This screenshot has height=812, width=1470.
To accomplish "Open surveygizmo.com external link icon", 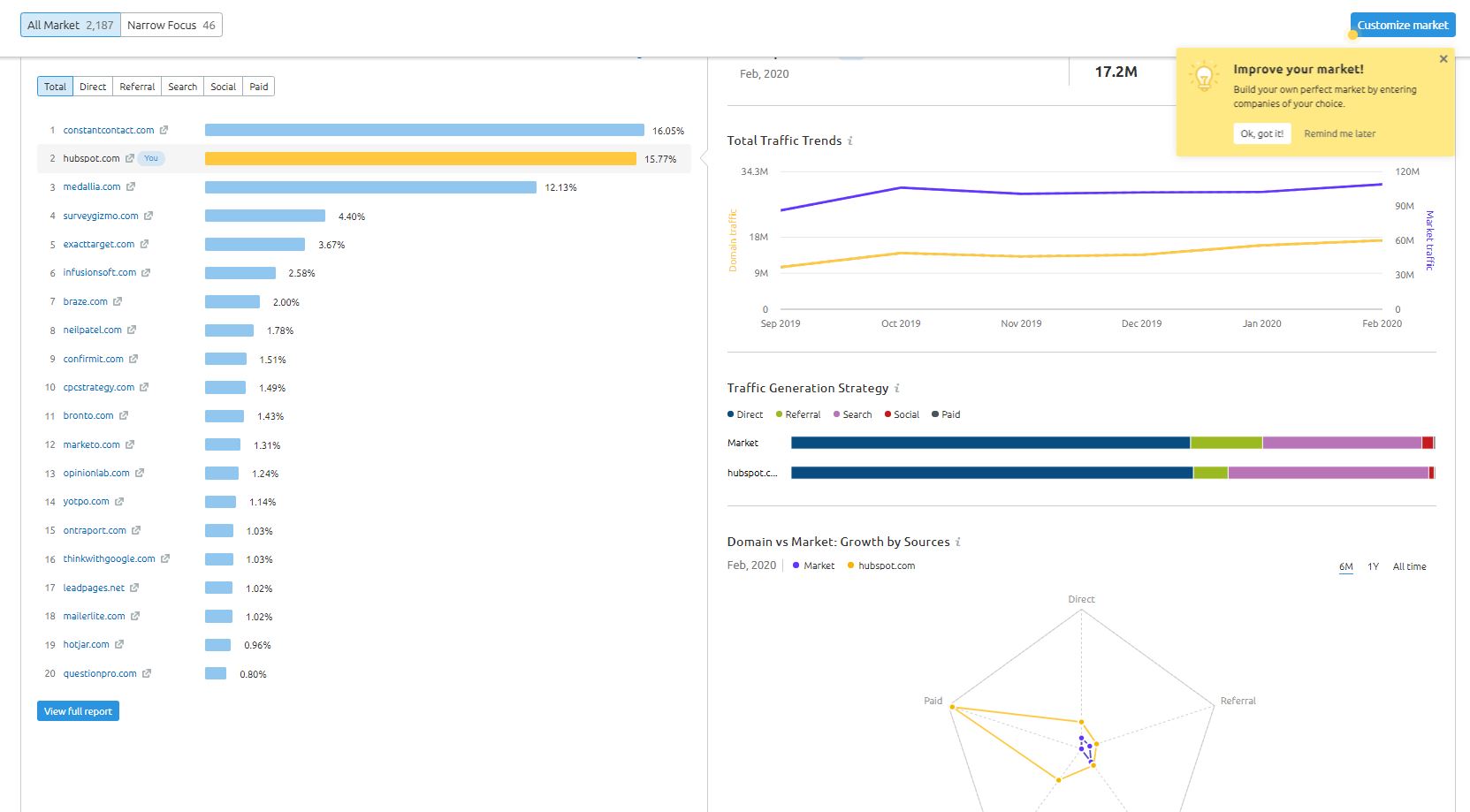I will (x=149, y=216).
